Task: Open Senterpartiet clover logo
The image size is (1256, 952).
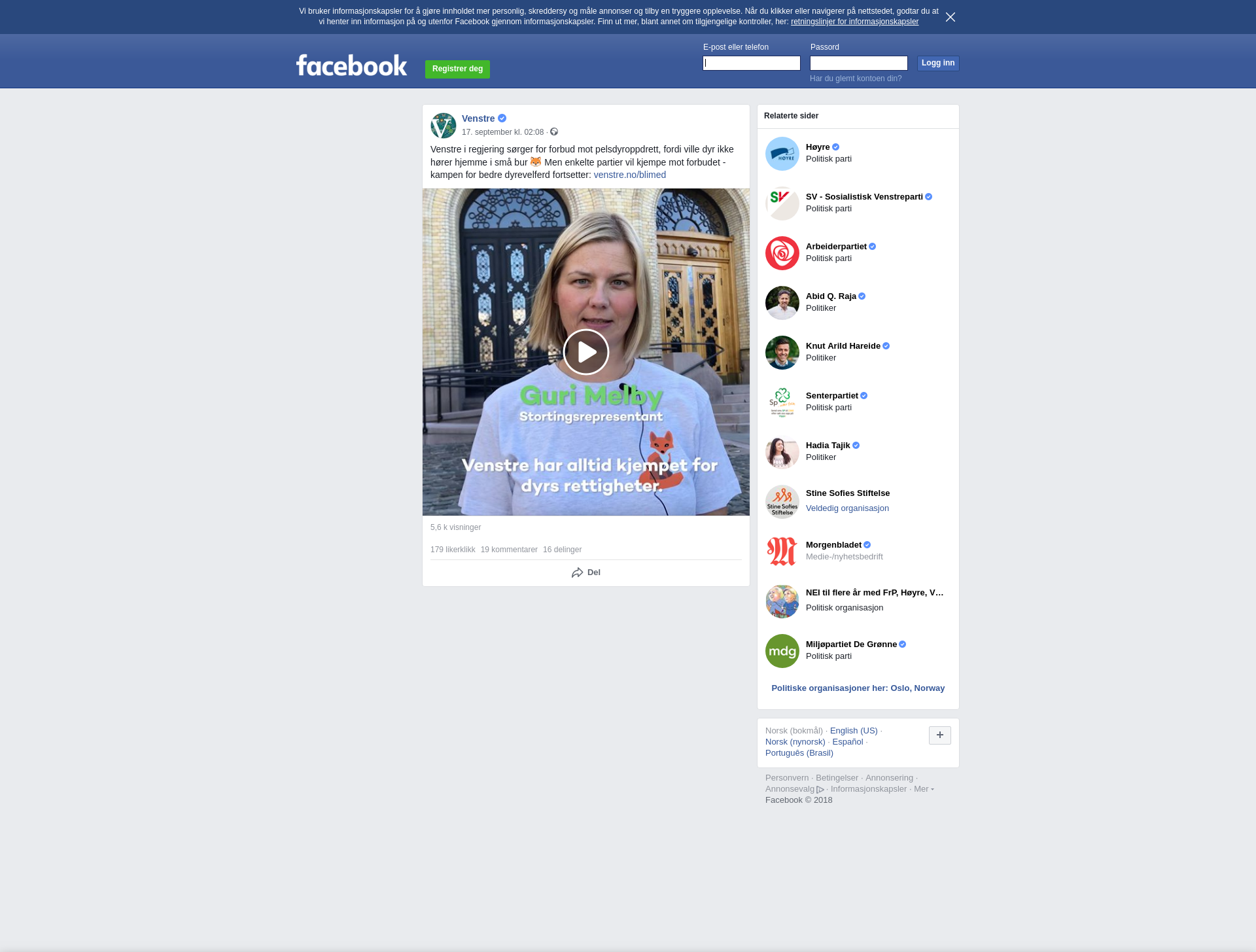Action: pyautogui.click(x=782, y=402)
